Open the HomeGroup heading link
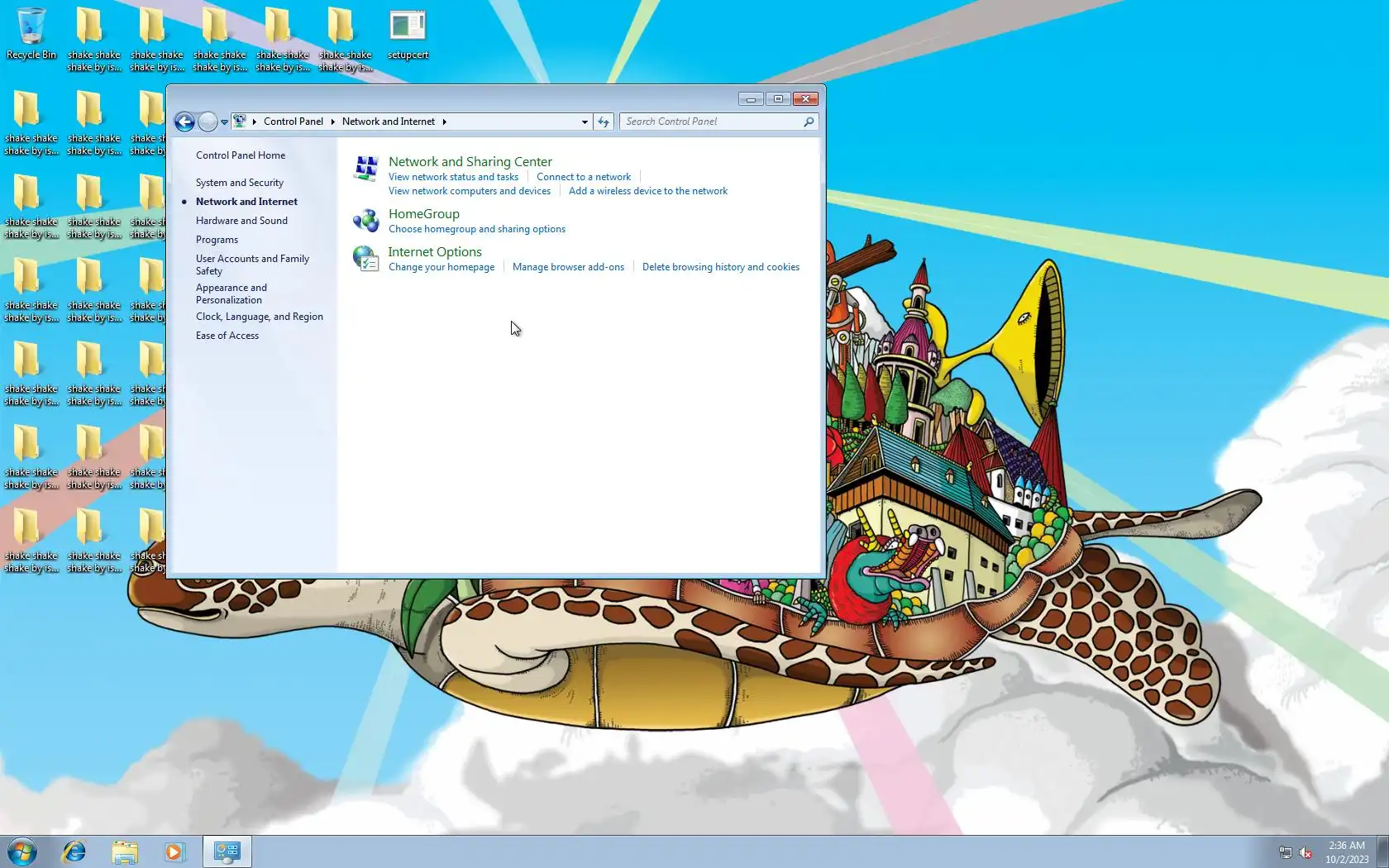Screen dimensions: 1389x868 (424, 214)
